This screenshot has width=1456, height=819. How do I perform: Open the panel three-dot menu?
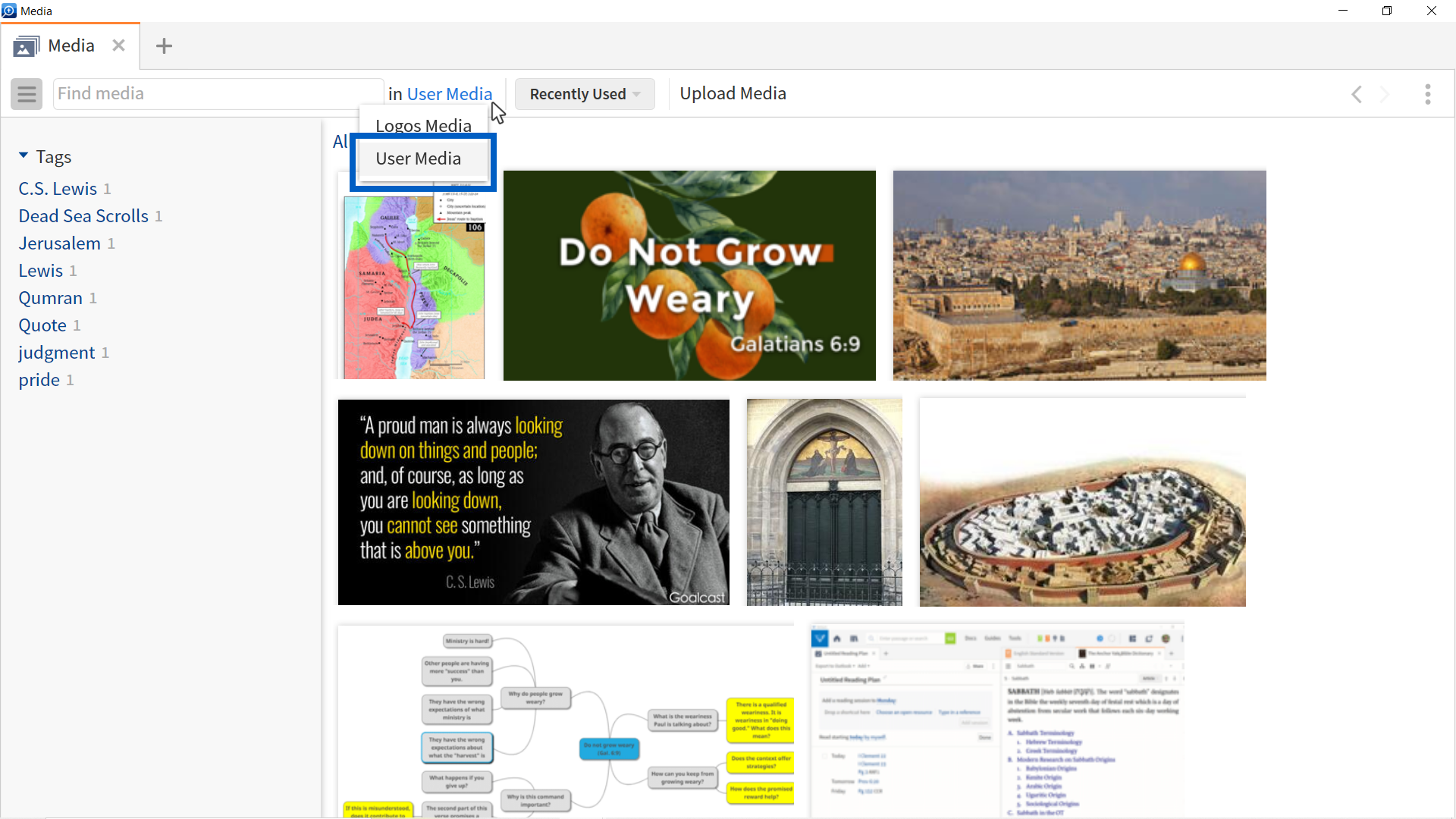click(1428, 94)
